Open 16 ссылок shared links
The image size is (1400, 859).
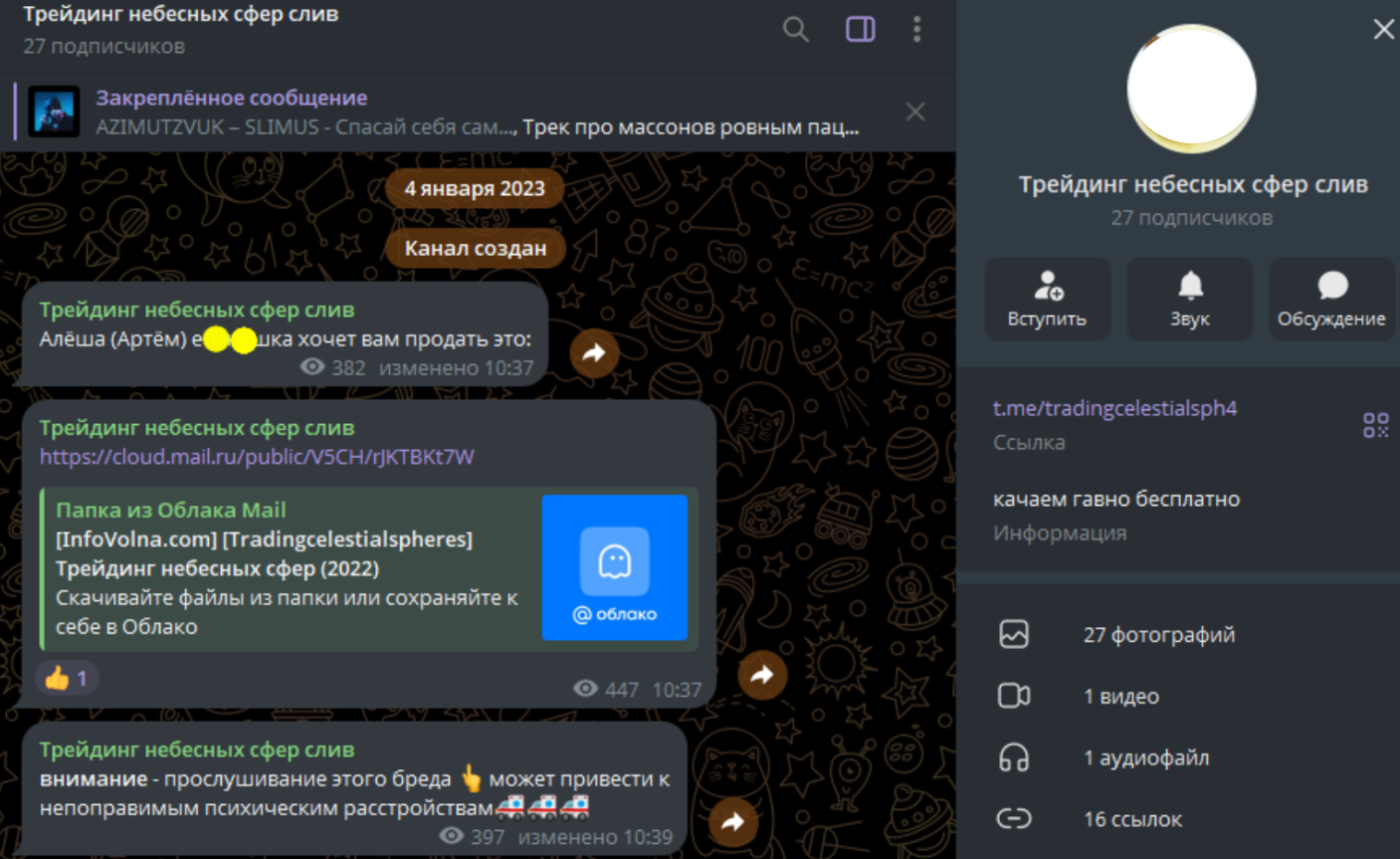click(1132, 819)
